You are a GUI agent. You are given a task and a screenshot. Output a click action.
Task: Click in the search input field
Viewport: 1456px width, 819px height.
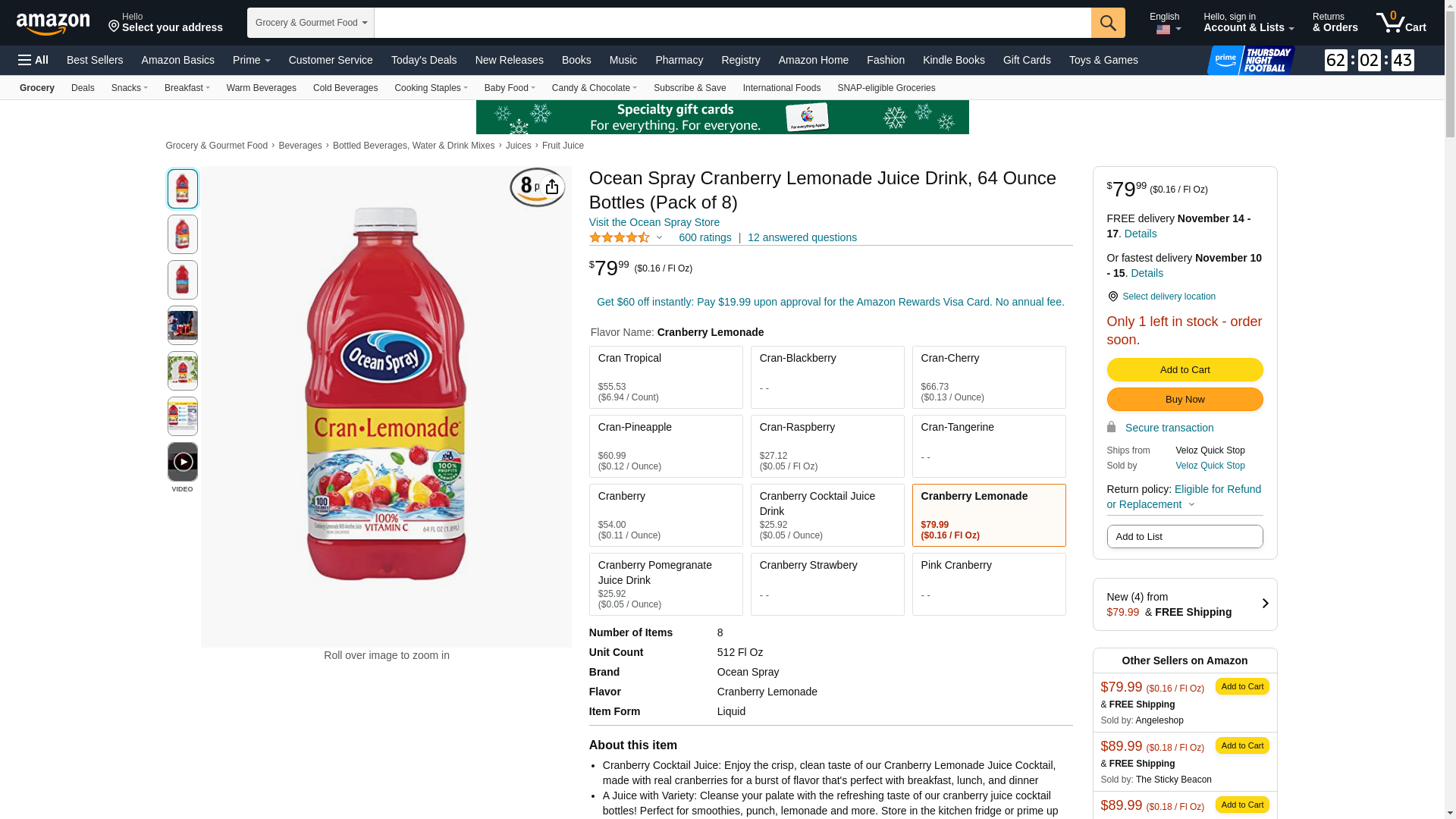tap(733, 23)
